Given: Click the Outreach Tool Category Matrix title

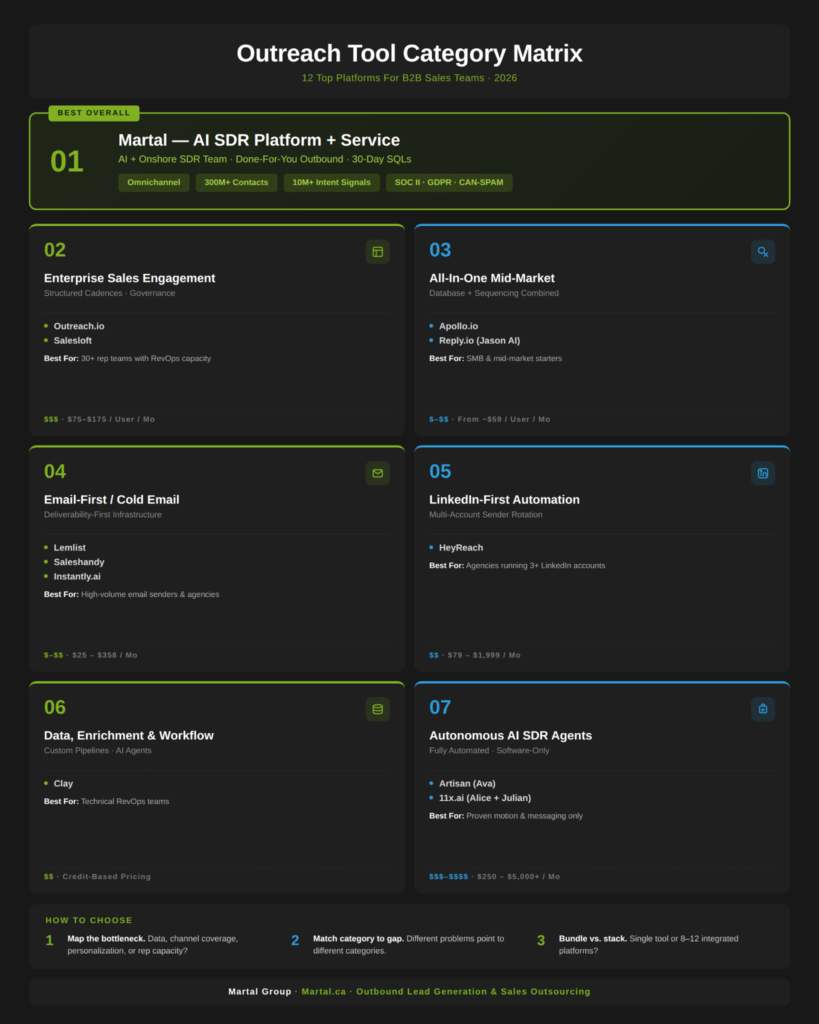Looking at the screenshot, I should 410,54.
